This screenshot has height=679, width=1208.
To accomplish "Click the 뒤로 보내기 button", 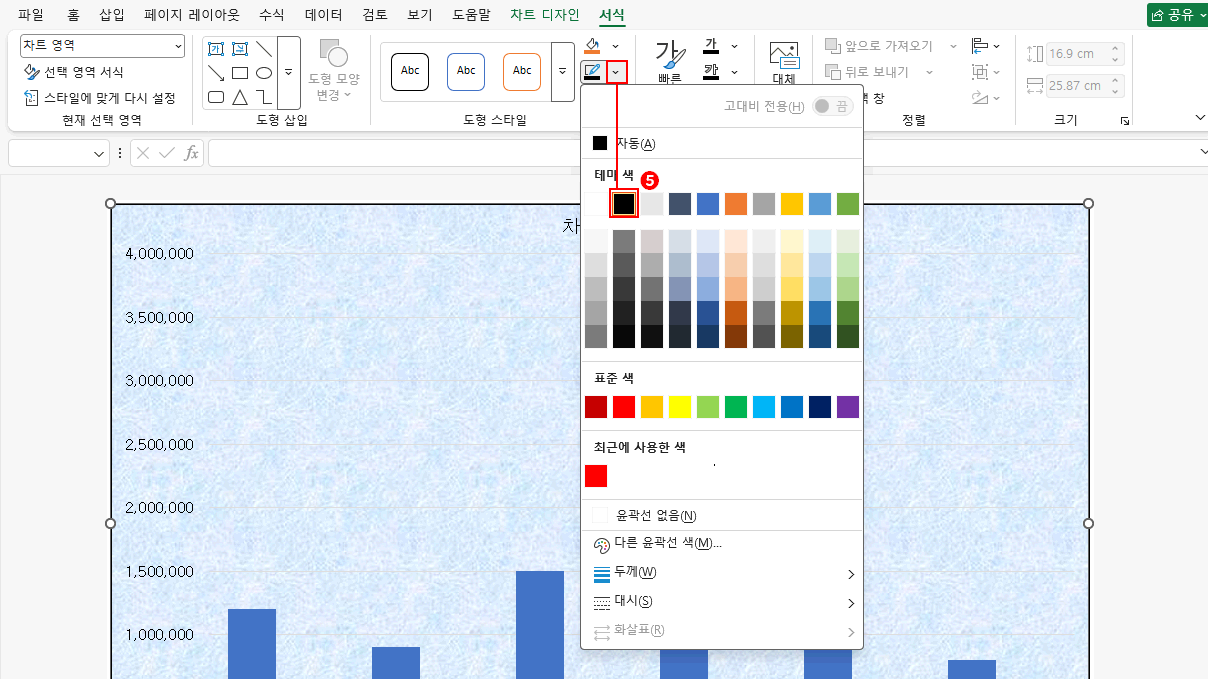I will tap(869, 72).
